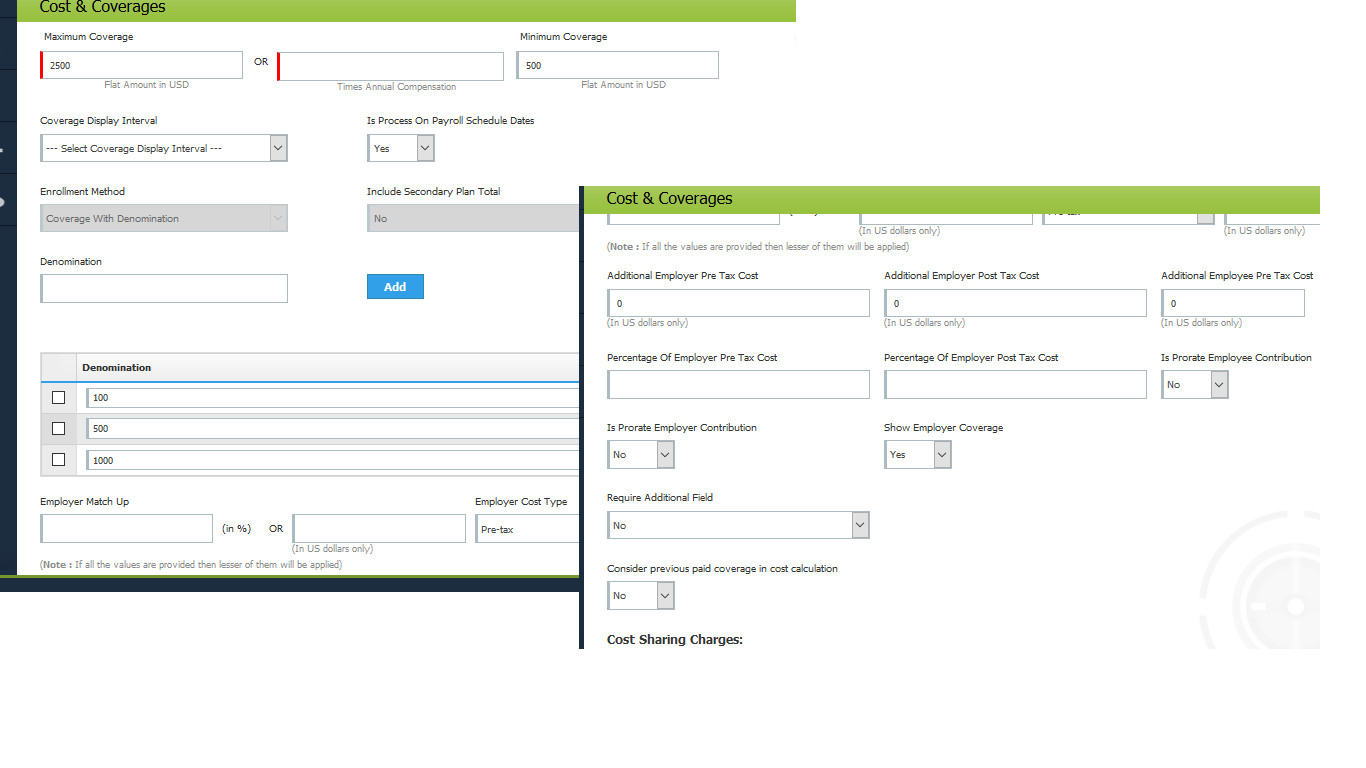Focus the Times Annual Compensation field
Screen dimensions: 1366x768
coord(391,66)
